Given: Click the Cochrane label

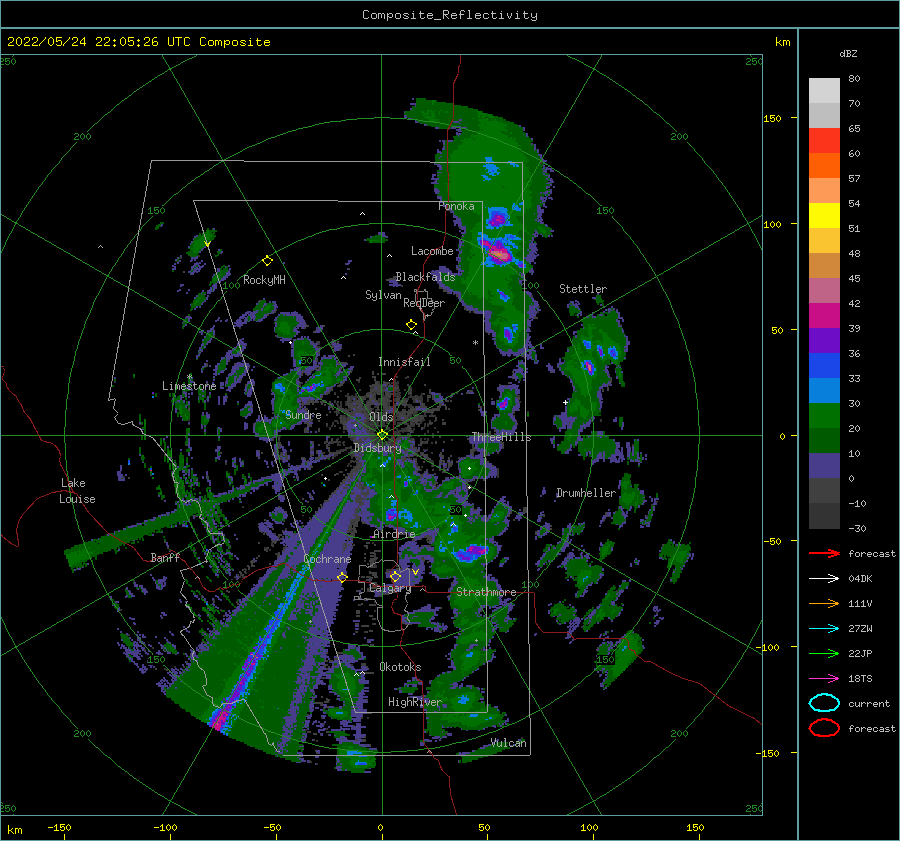Looking at the screenshot, I should click(327, 559).
